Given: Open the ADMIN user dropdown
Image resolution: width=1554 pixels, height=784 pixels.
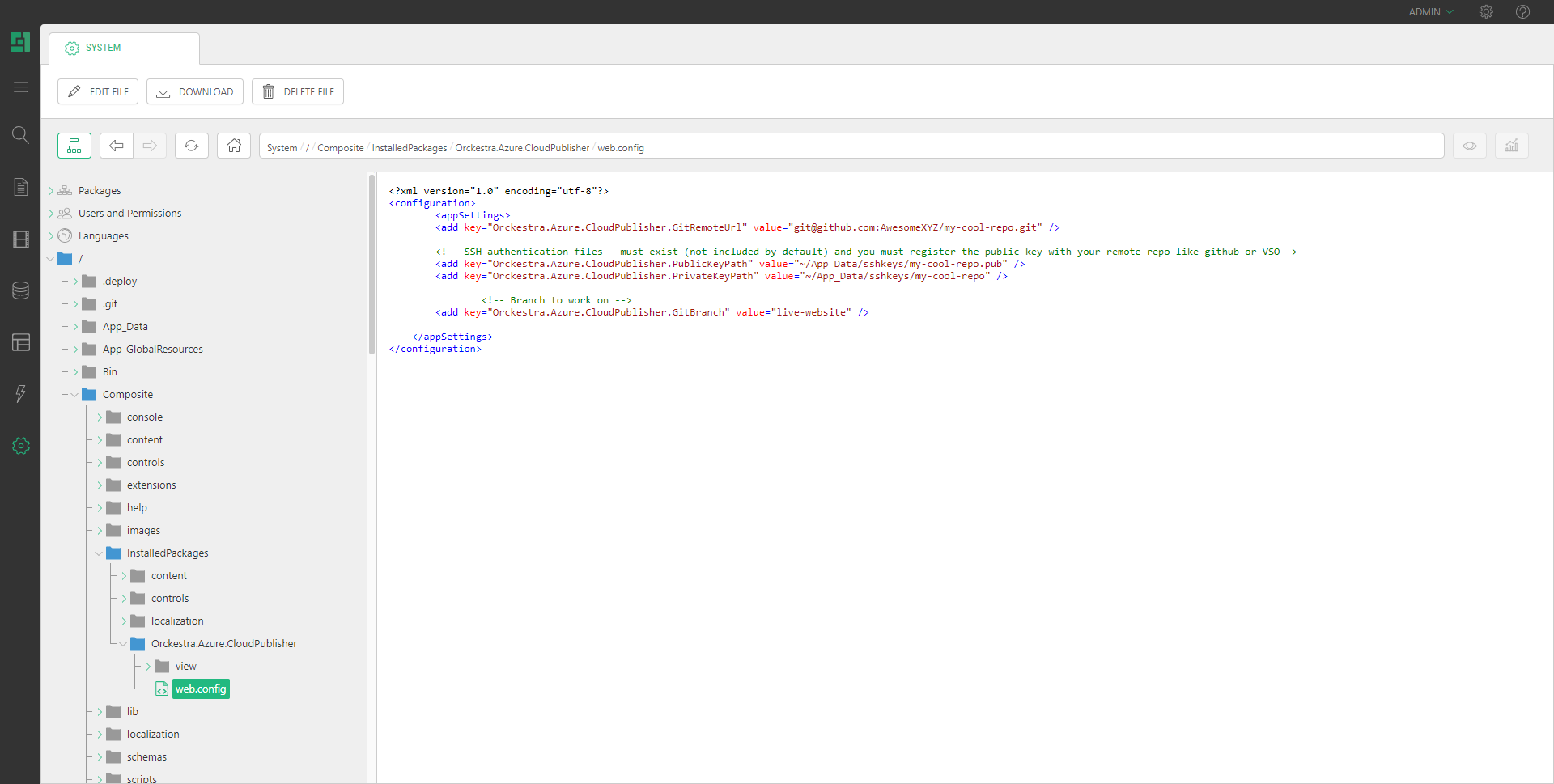Looking at the screenshot, I should [x=1430, y=12].
